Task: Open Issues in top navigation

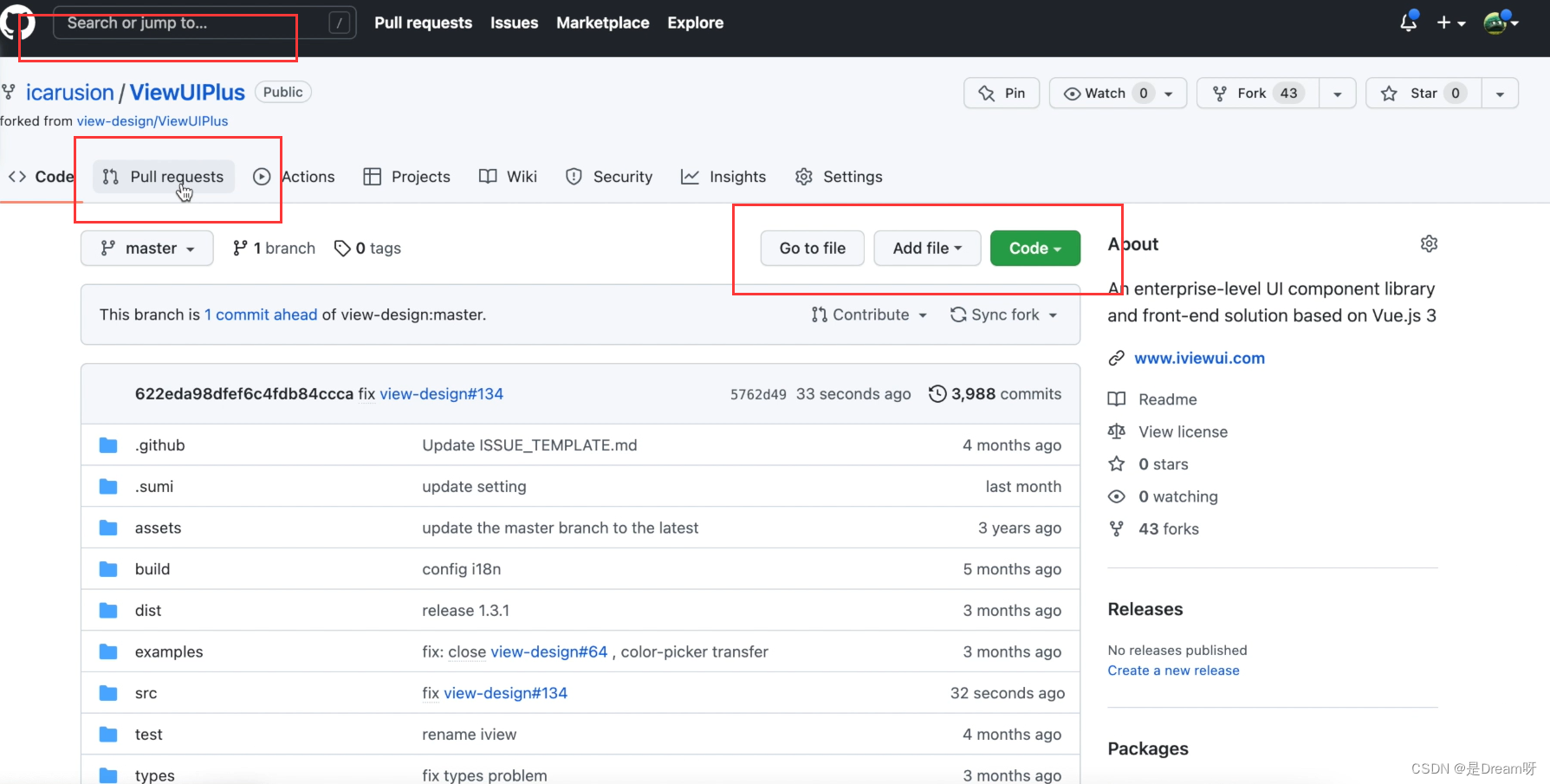Action: pyautogui.click(x=514, y=23)
